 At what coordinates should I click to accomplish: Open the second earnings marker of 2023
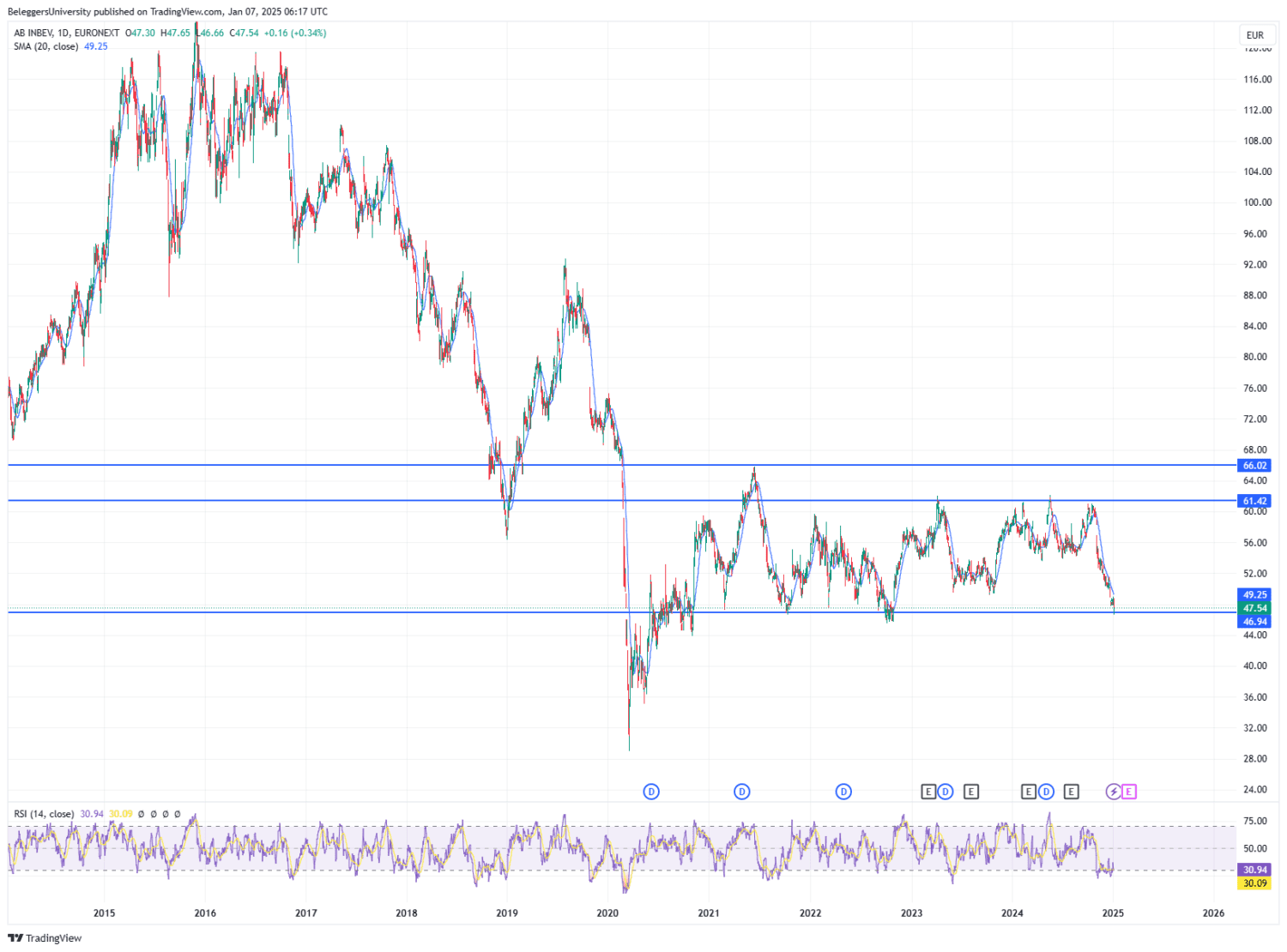pyautogui.click(x=971, y=792)
